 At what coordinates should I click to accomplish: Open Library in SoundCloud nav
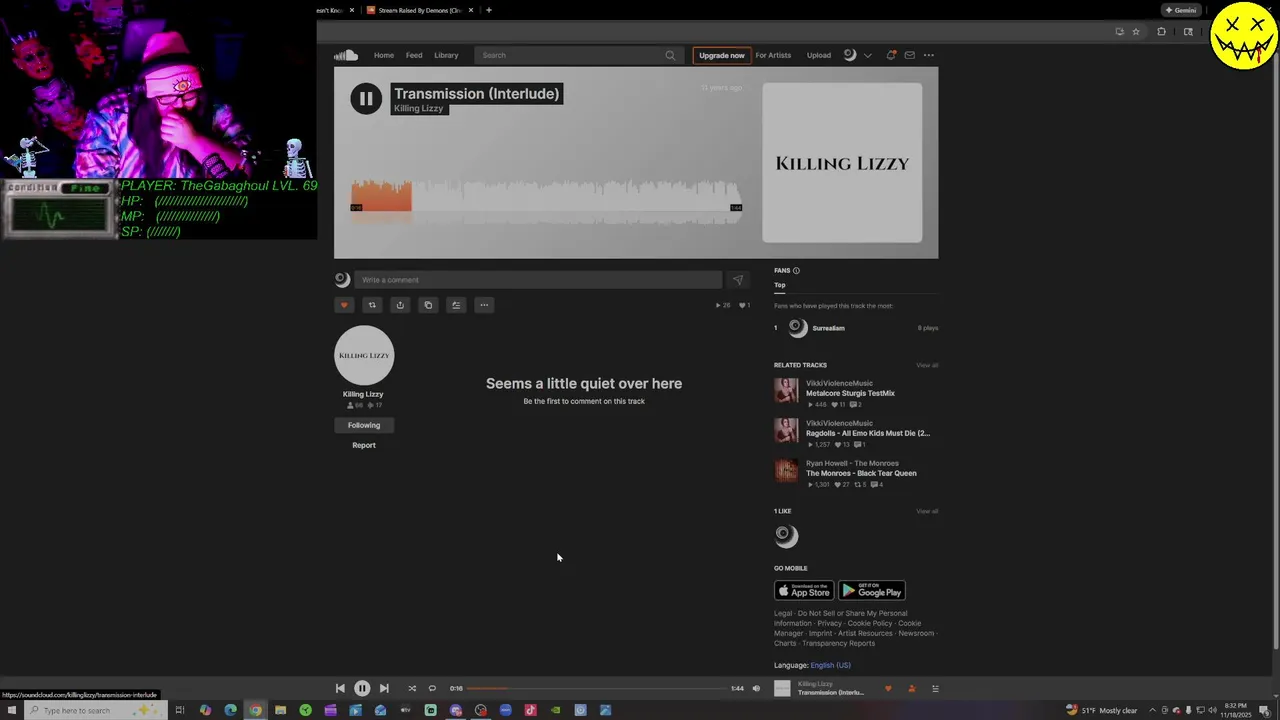[x=446, y=55]
